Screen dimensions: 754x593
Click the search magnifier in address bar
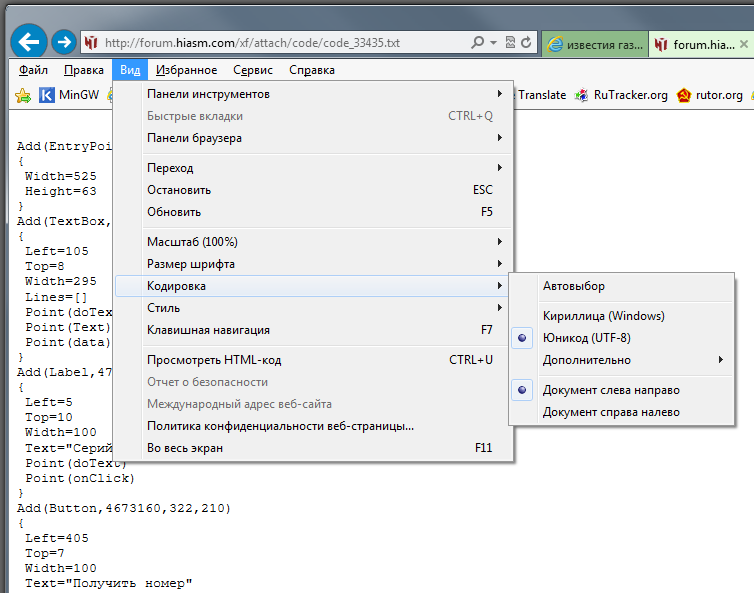pyautogui.click(x=477, y=43)
